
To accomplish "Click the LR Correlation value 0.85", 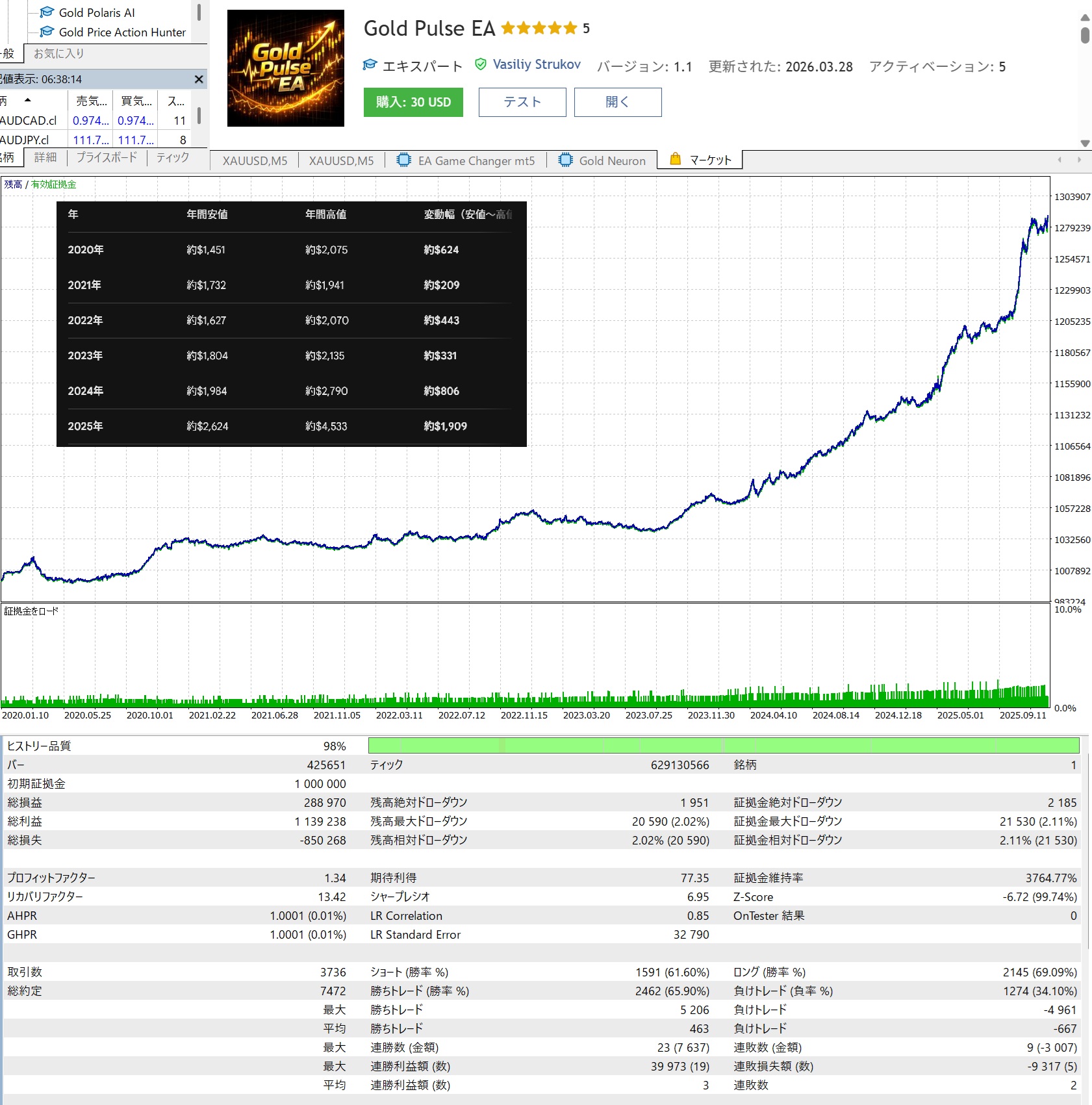I will point(698,915).
